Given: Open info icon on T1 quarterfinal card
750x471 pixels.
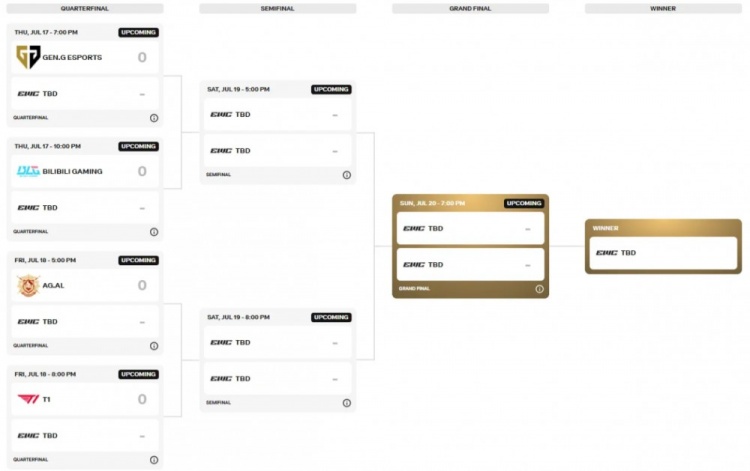Looking at the screenshot, I should [x=154, y=460].
